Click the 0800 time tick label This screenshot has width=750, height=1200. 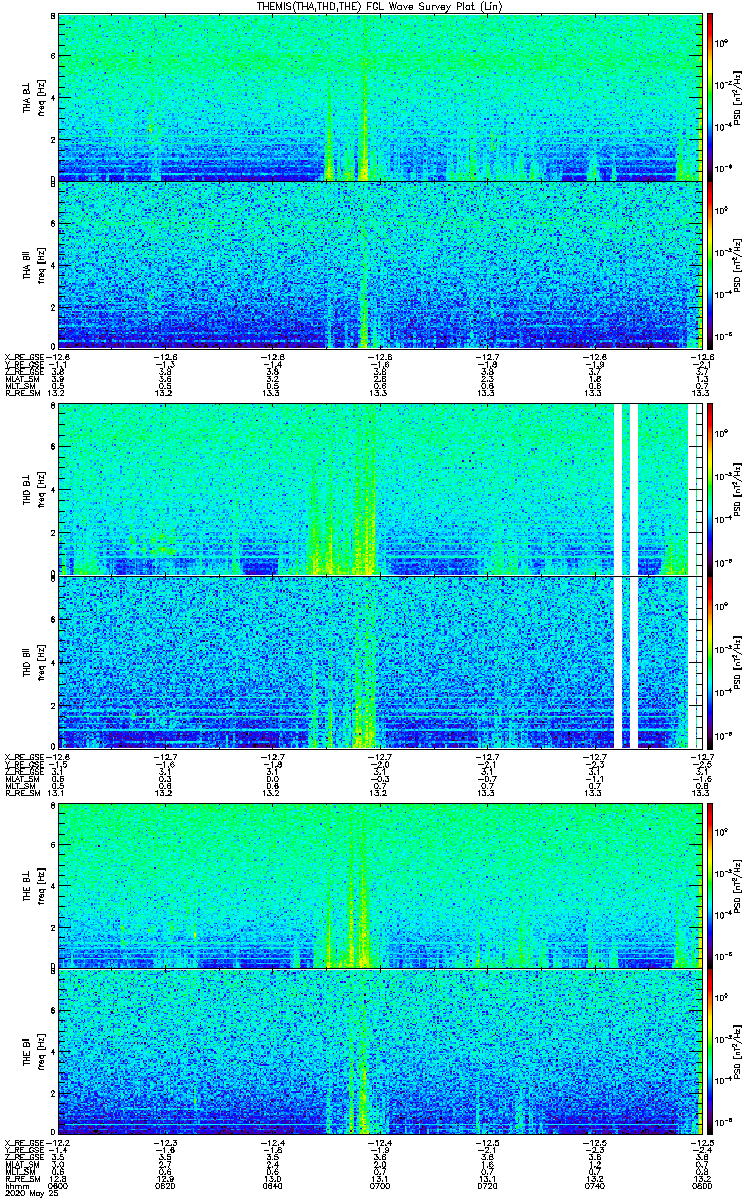(700, 1185)
